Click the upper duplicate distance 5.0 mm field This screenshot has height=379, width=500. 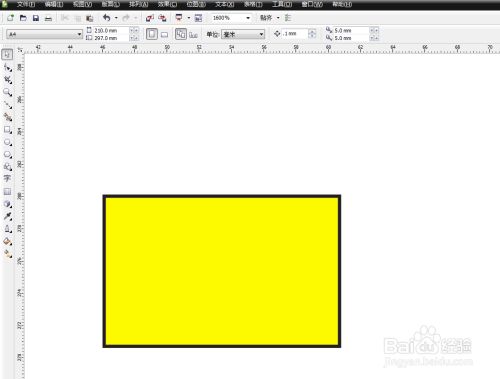click(x=351, y=30)
